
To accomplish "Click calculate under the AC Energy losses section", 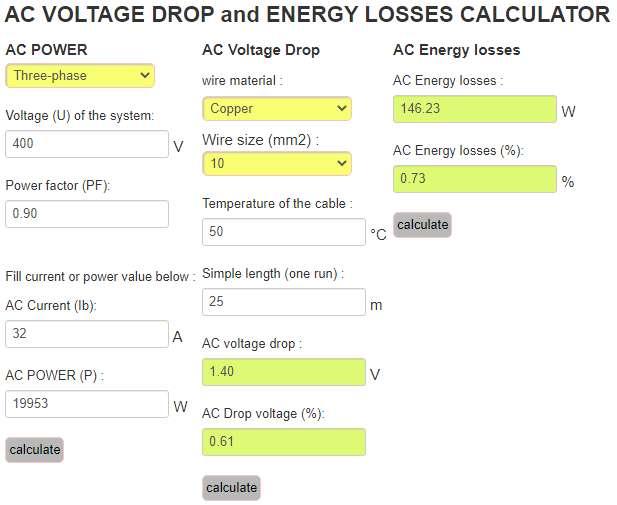I will (422, 225).
